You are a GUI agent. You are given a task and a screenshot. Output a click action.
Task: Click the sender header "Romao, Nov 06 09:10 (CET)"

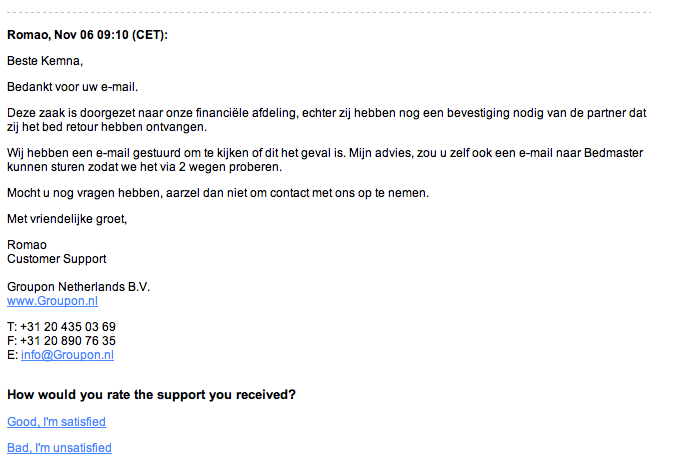pyautogui.click(x=88, y=35)
